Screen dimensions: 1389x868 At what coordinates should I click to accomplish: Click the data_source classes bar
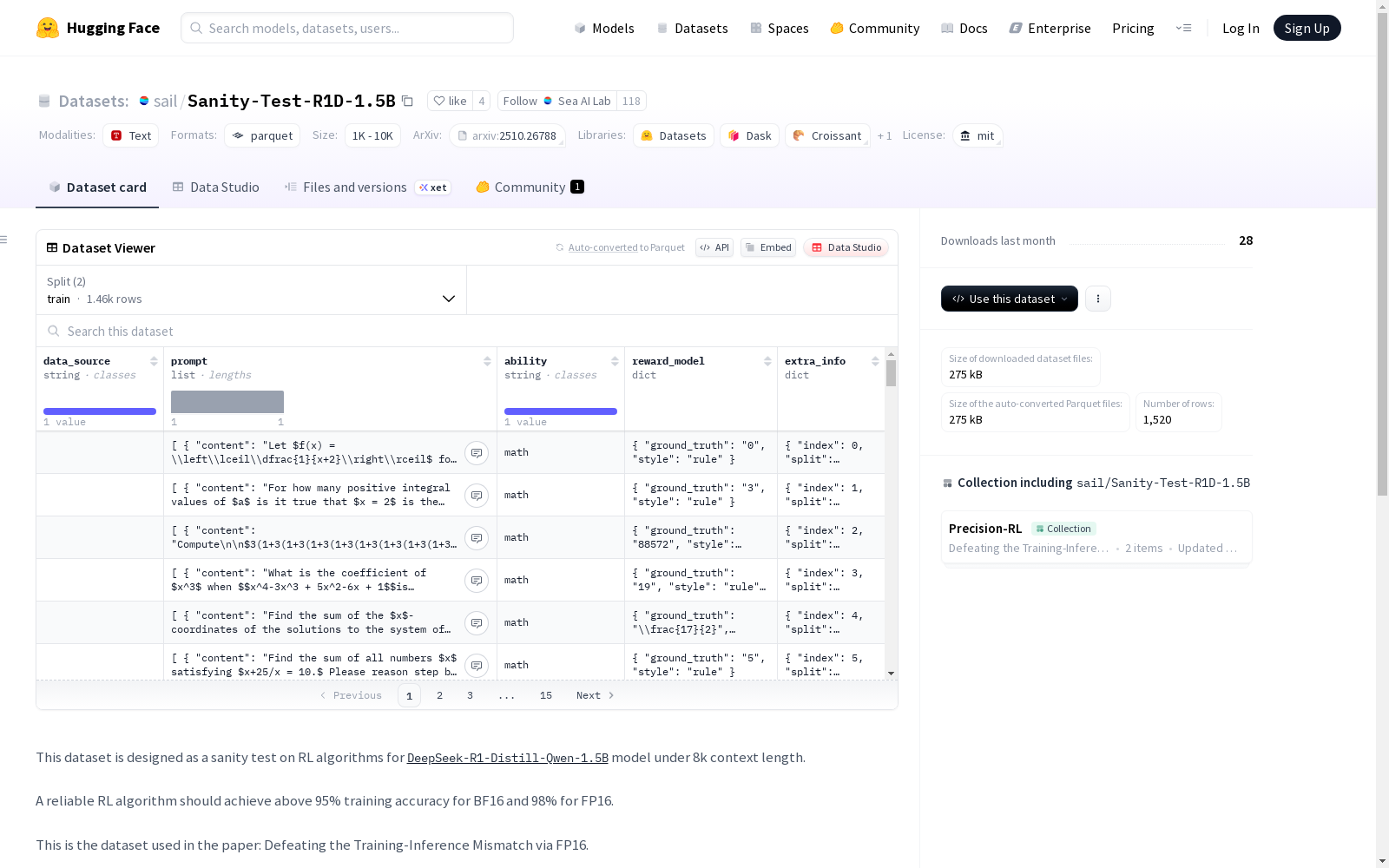pos(100,411)
